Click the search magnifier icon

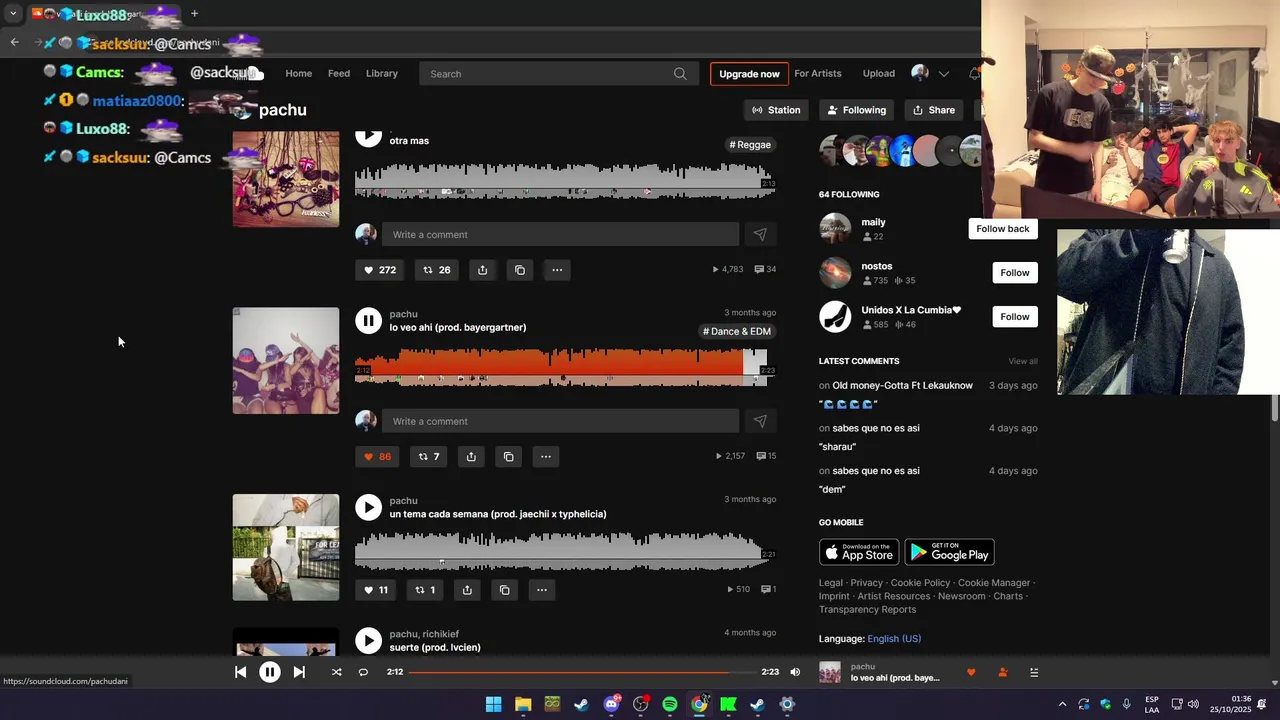680,73
